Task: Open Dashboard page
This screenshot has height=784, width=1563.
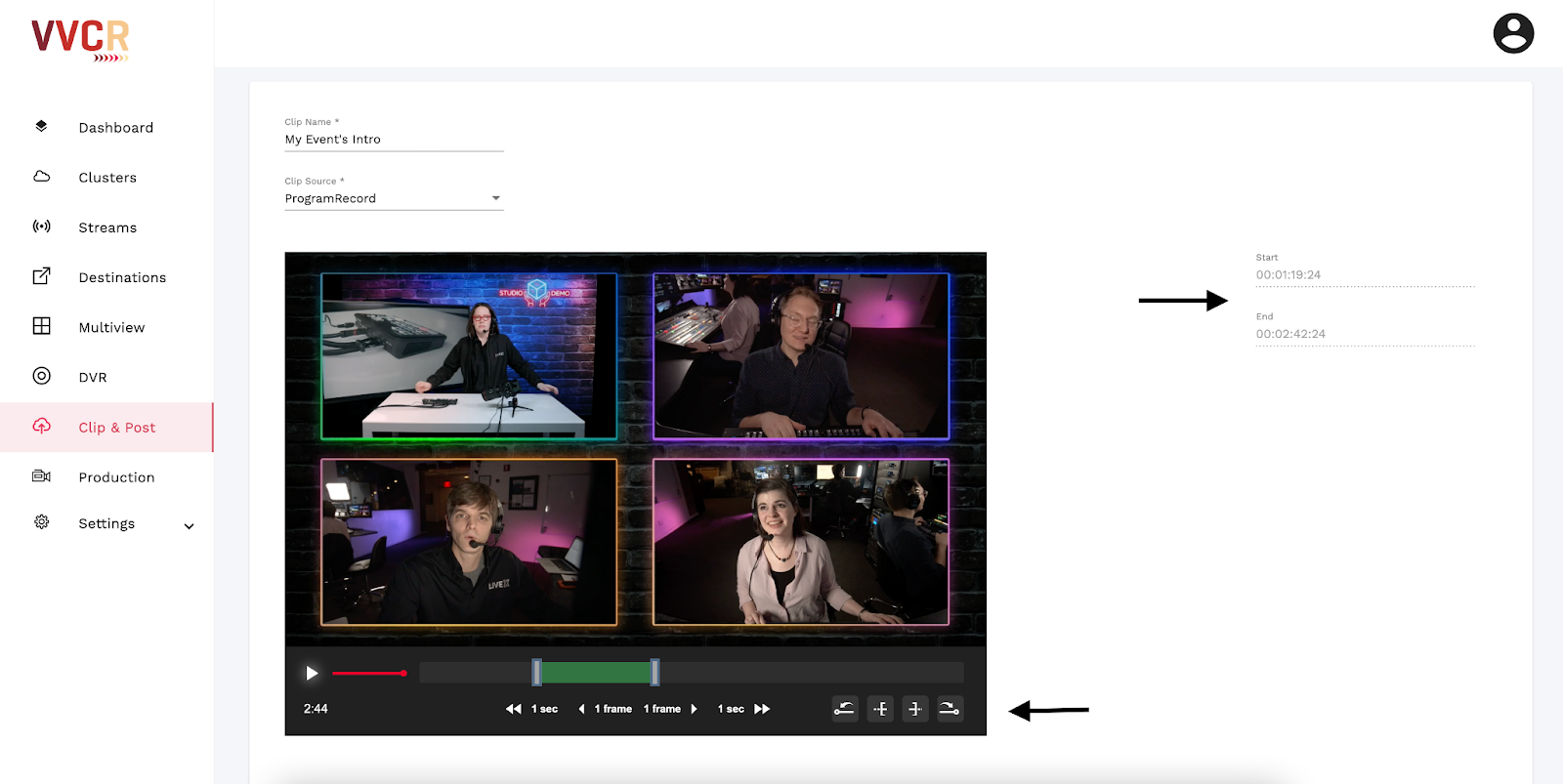Action: (116, 127)
